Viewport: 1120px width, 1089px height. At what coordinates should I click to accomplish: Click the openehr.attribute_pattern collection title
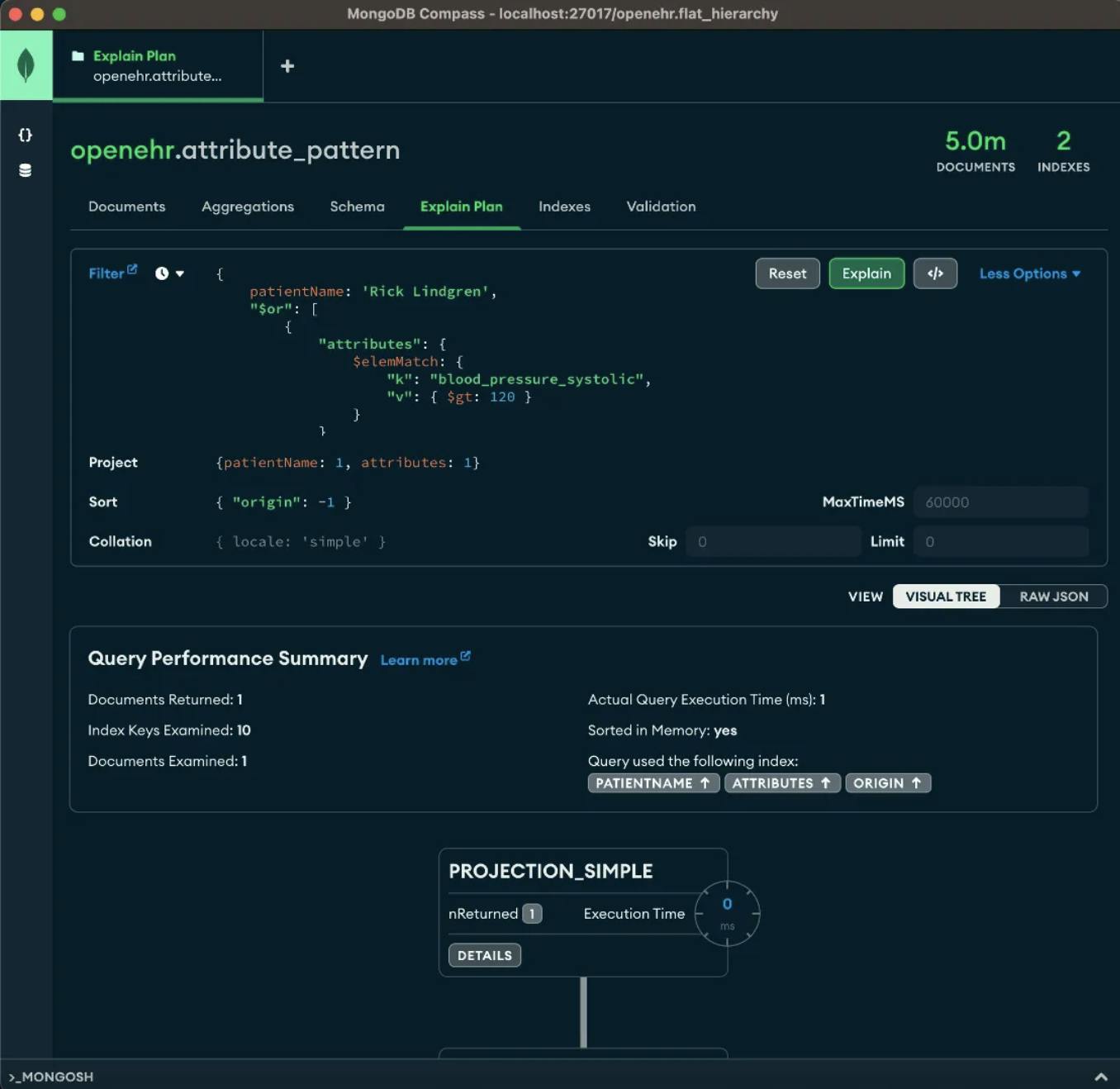[x=235, y=150]
